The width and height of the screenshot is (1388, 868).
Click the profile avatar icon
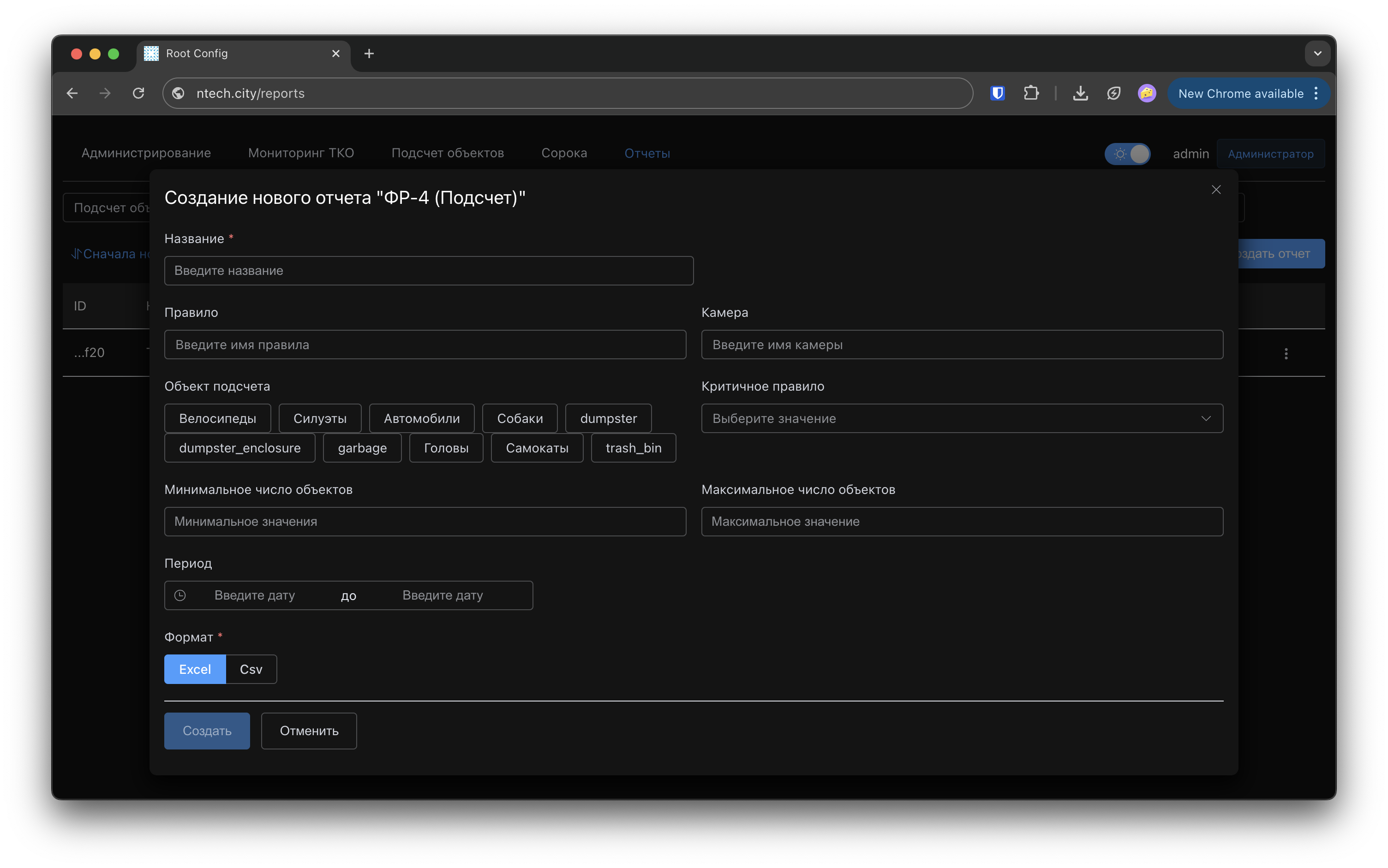(1146, 93)
